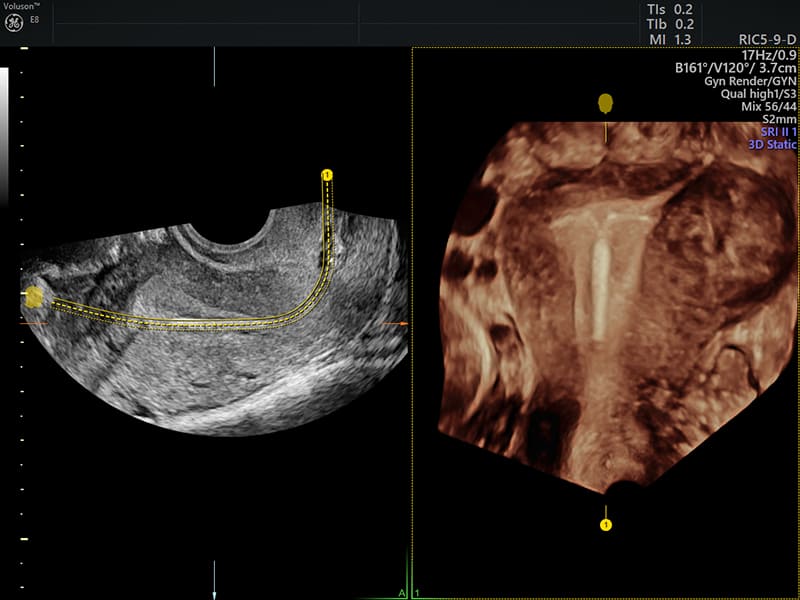The width and height of the screenshot is (800, 600).
Task: Click the curved yellow trace line midpoint
Action: coord(200,324)
